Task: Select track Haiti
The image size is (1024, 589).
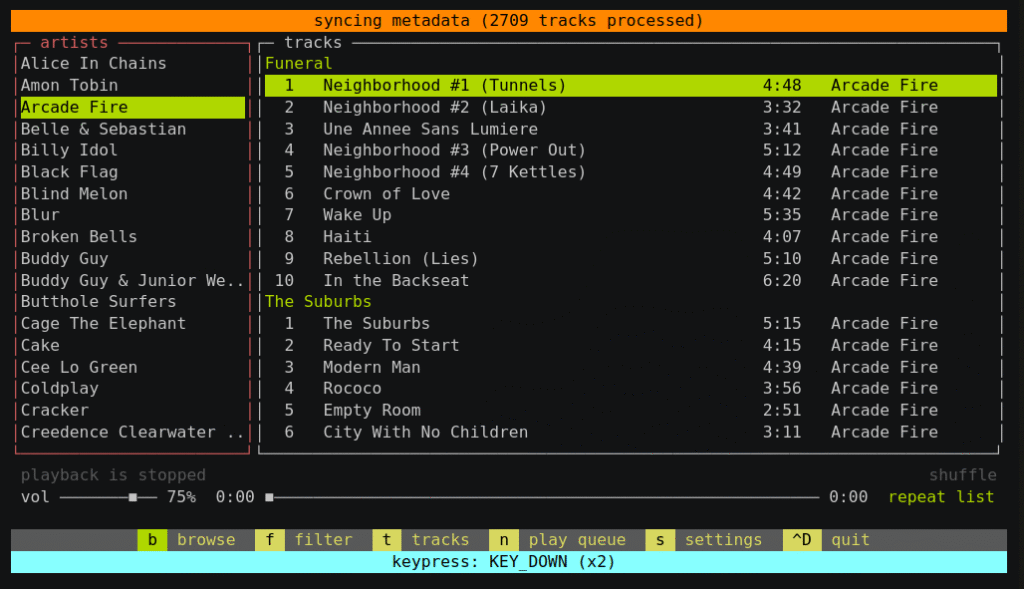Action: (631, 236)
